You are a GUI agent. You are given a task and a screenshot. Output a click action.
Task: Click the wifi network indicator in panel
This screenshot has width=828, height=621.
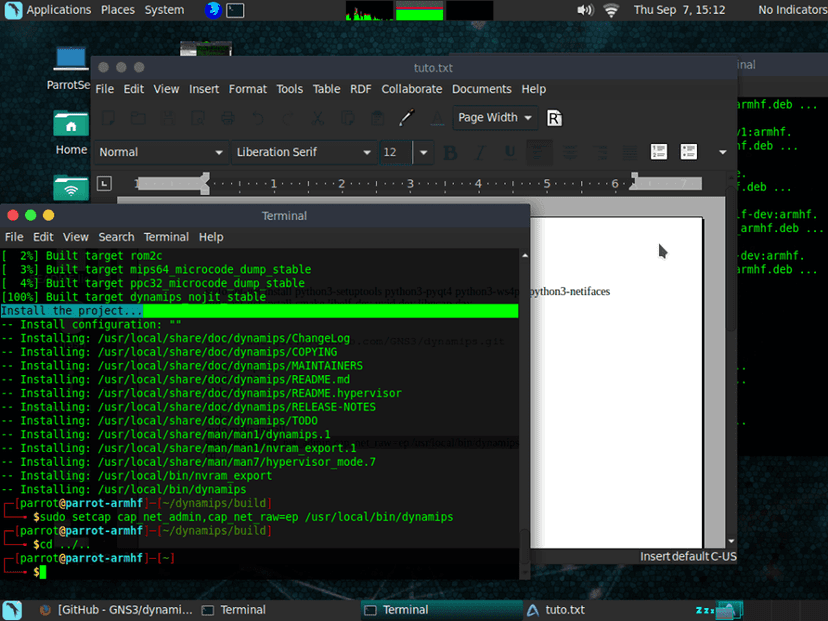point(611,10)
